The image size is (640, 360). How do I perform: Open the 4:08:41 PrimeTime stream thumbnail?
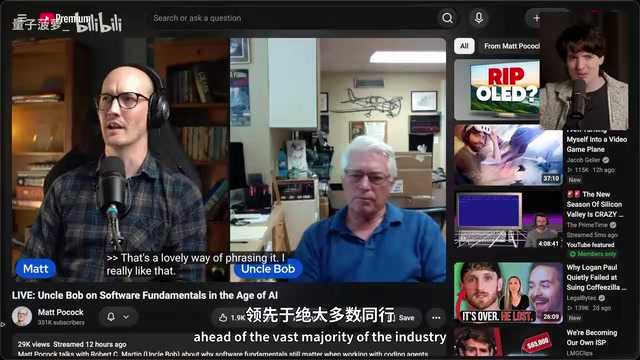click(508, 220)
